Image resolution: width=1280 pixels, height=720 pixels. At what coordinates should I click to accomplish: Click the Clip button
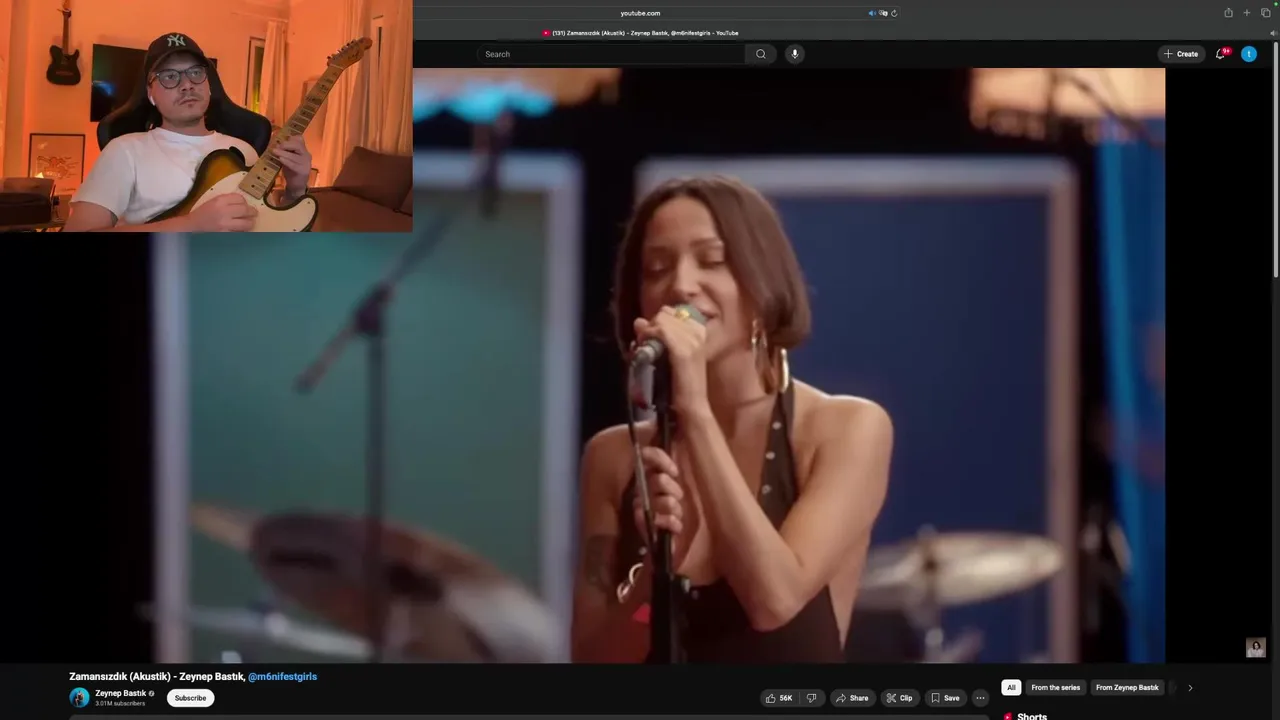click(899, 698)
